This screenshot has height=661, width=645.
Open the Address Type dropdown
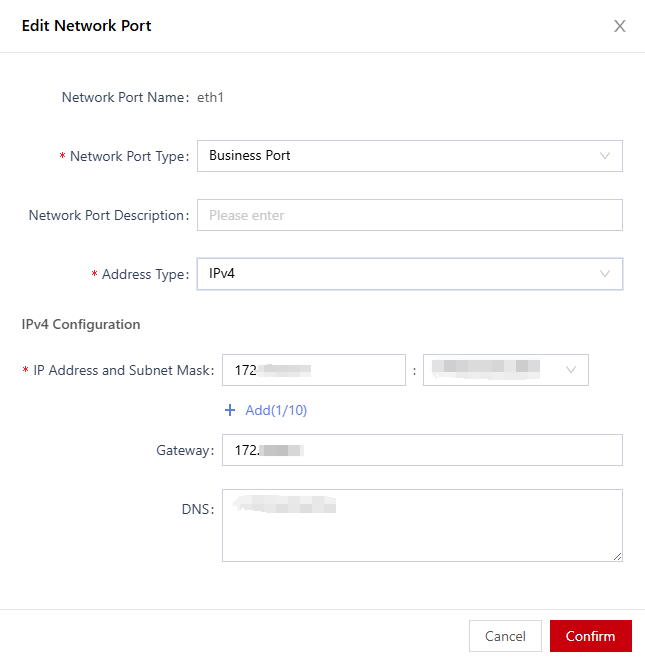(410, 274)
